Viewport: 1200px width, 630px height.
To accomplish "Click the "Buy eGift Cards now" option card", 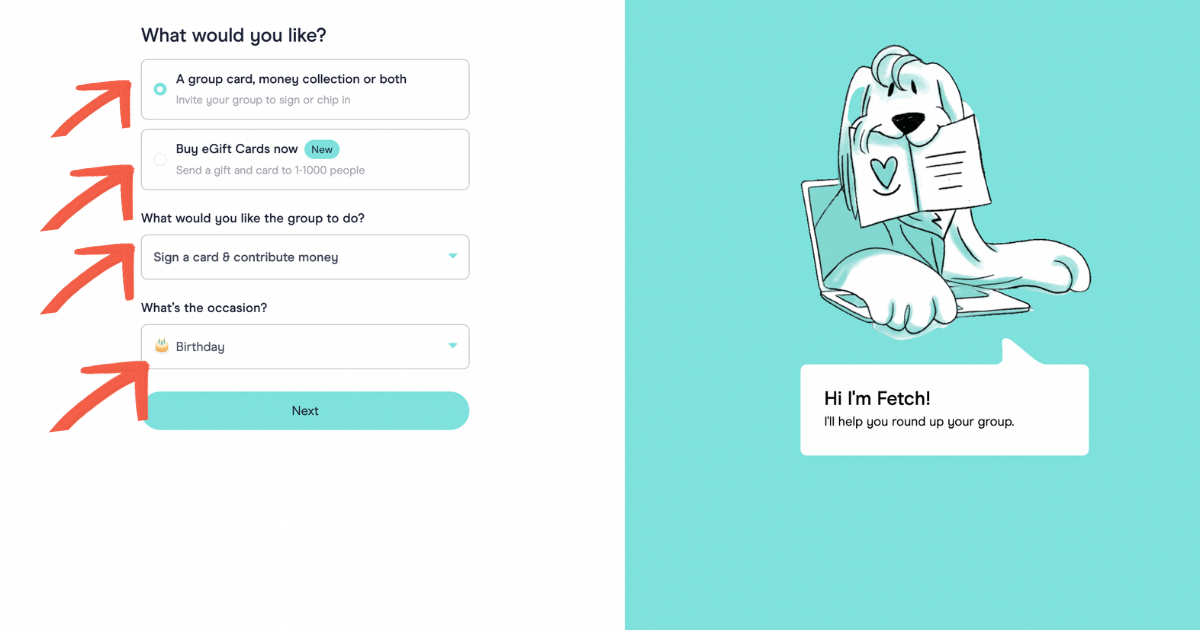I will point(305,159).
